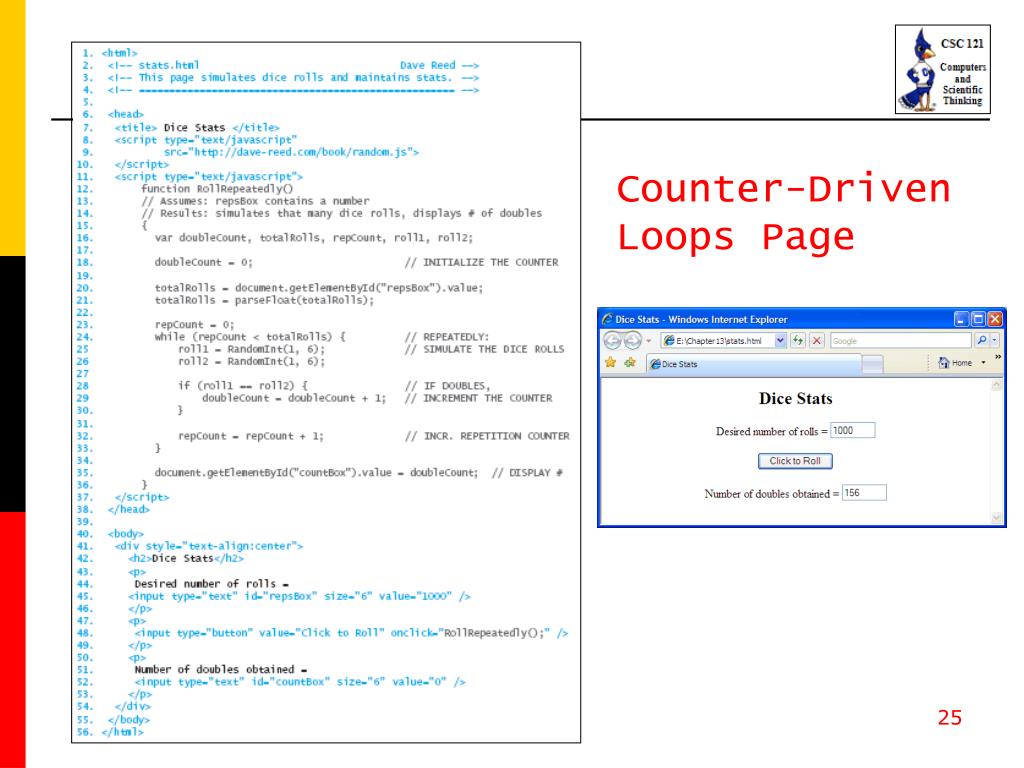Click the 'Number of doubles obtained =' label
The height and width of the screenshot is (768, 1024).
[x=771, y=494]
